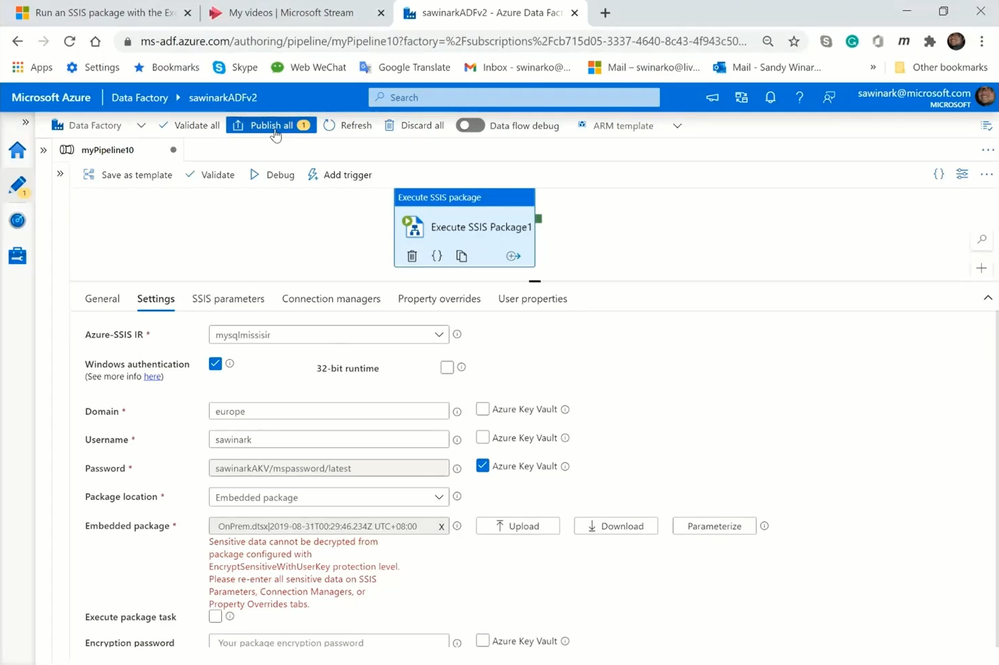Open the feedback person icon
The height and width of the screenshot is (665, 999).
pos(828,97)
